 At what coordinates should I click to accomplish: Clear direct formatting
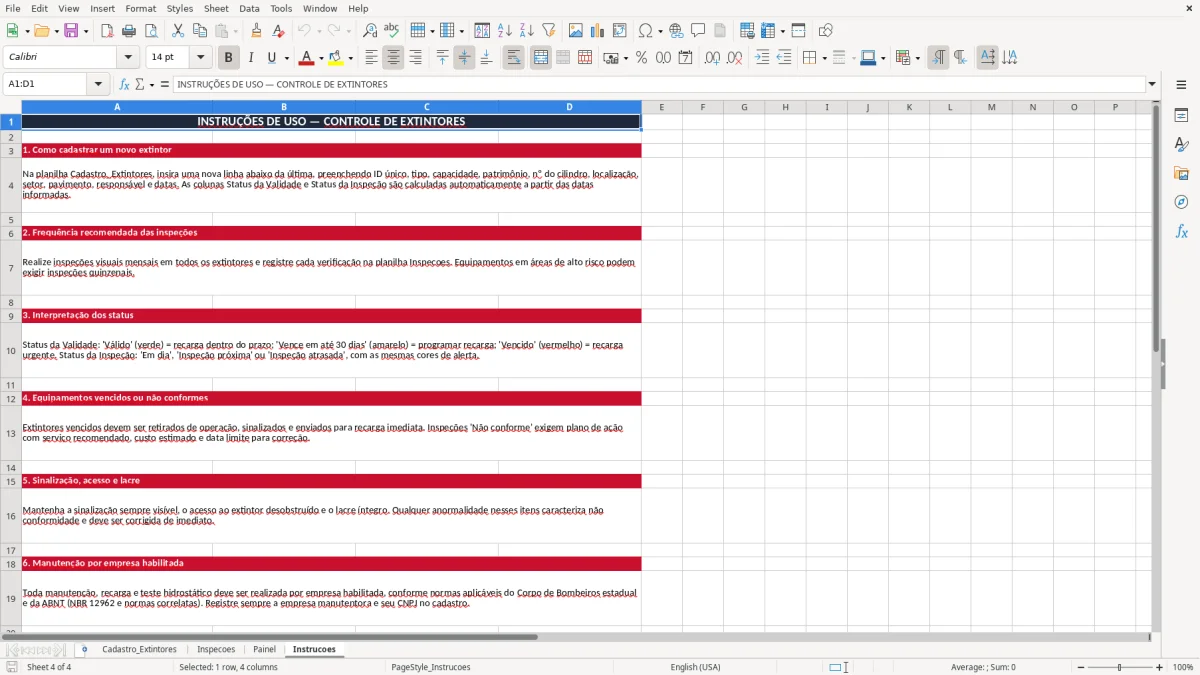(x=277, y=31)
